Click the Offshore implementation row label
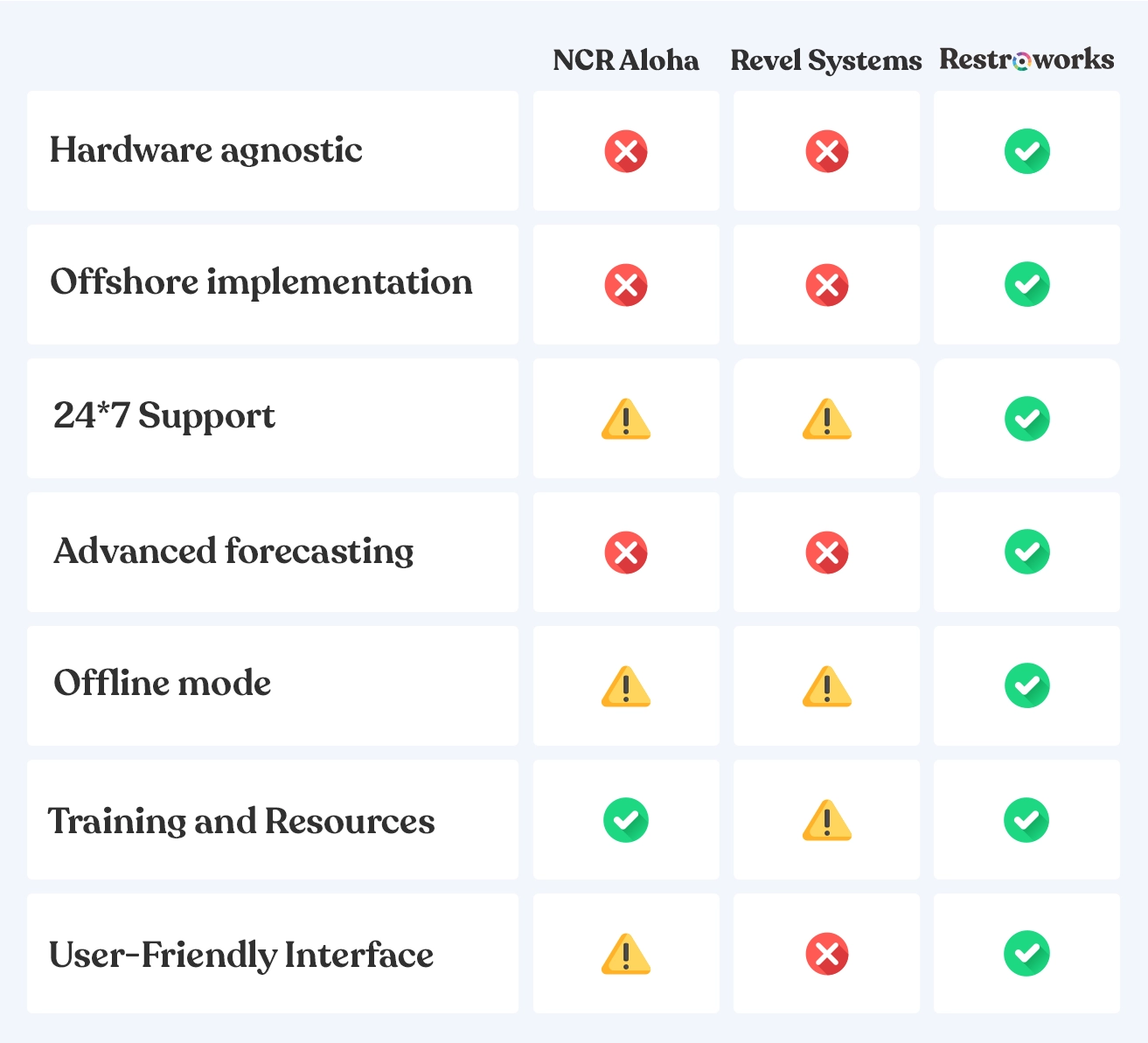1148x1043 pixels. coord(261,282)
